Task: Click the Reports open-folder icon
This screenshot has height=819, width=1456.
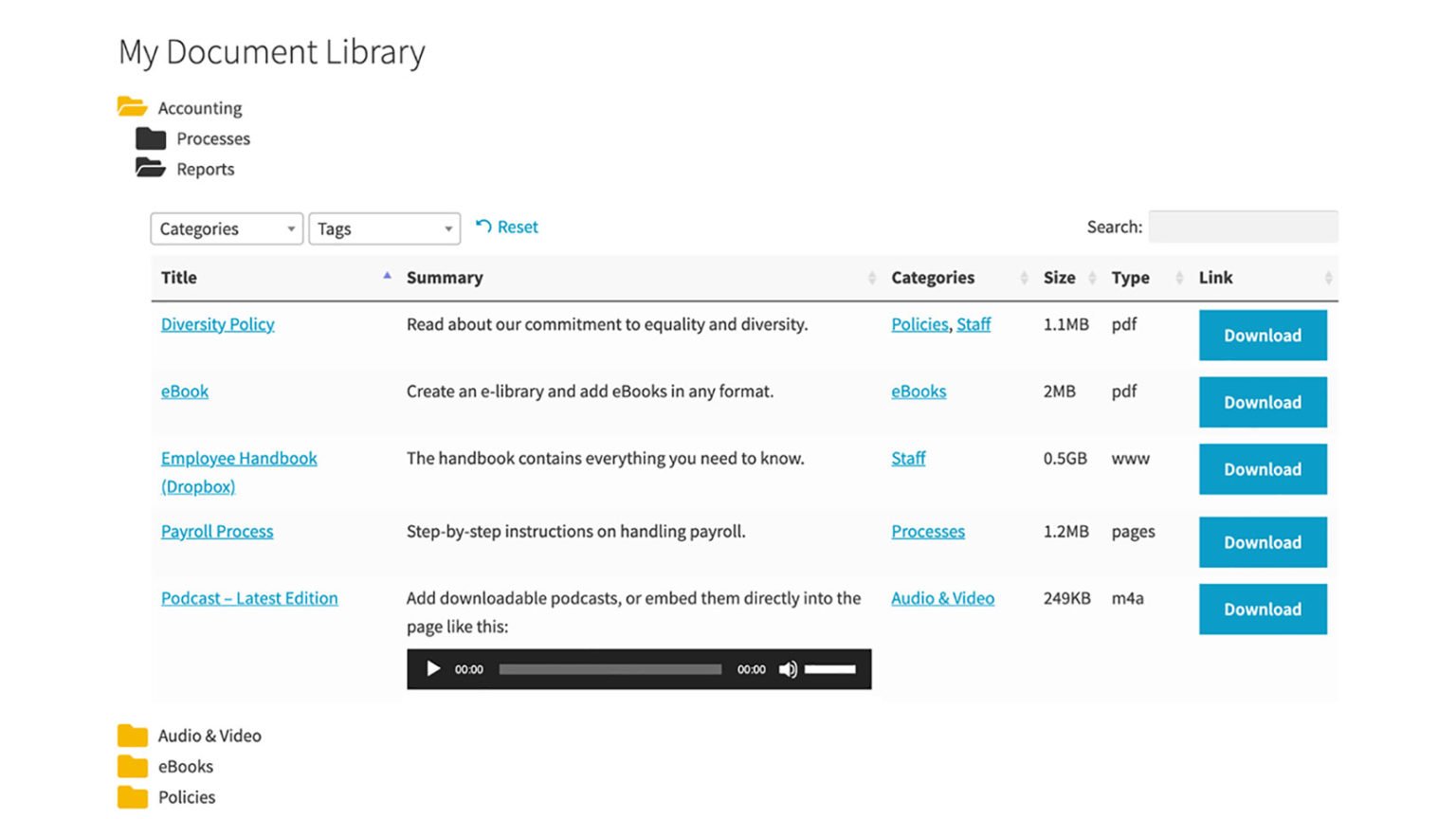Action: tap(150, 168)
